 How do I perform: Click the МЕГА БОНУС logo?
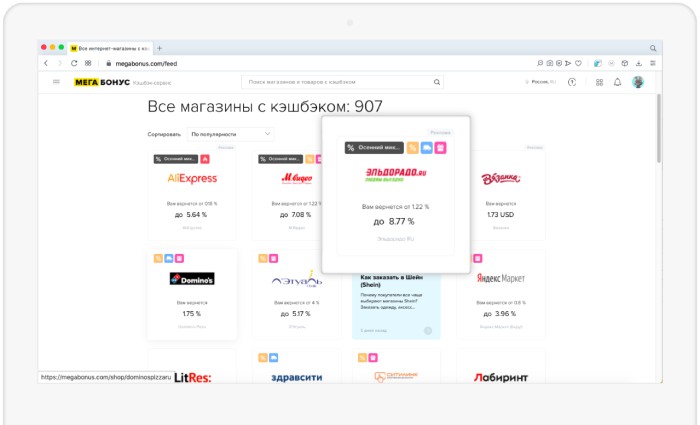(x=102, y=82)
